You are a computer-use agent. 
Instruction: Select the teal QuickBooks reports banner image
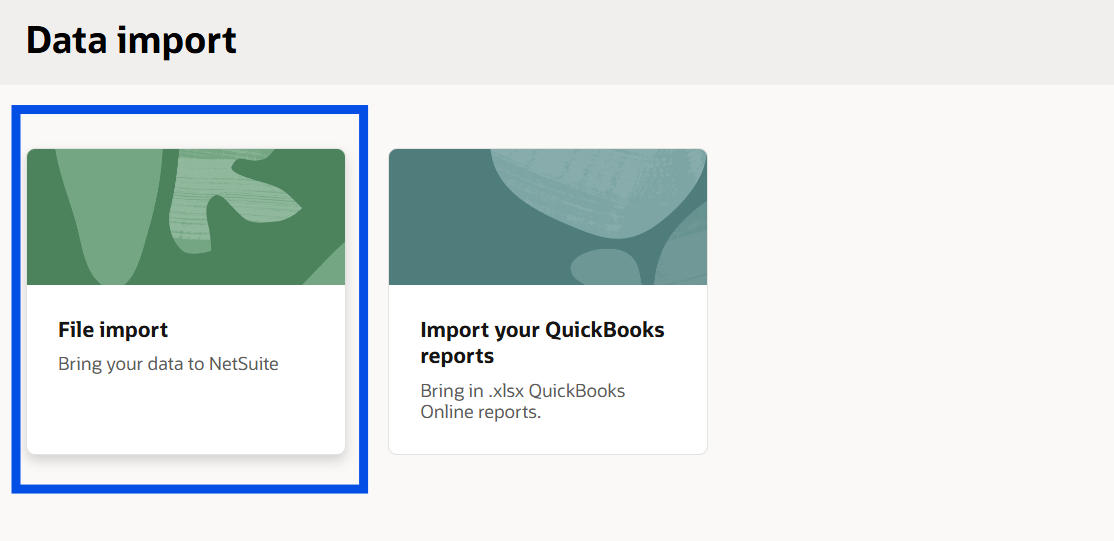click(548, 217)
